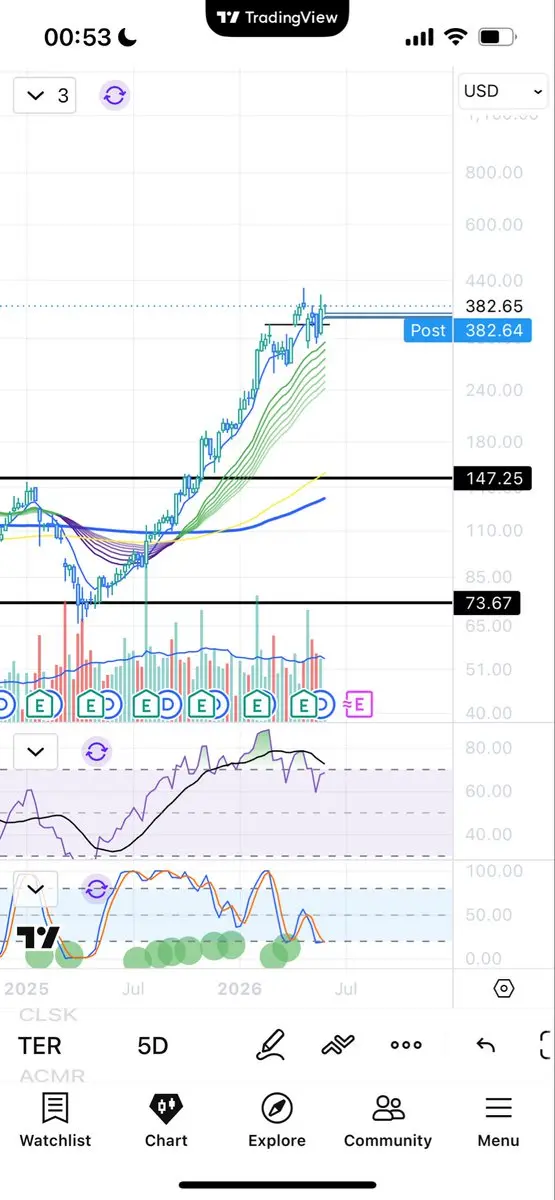
Task: Open the indicators icon in bottom toolbar
Action: coord(338,1045)
